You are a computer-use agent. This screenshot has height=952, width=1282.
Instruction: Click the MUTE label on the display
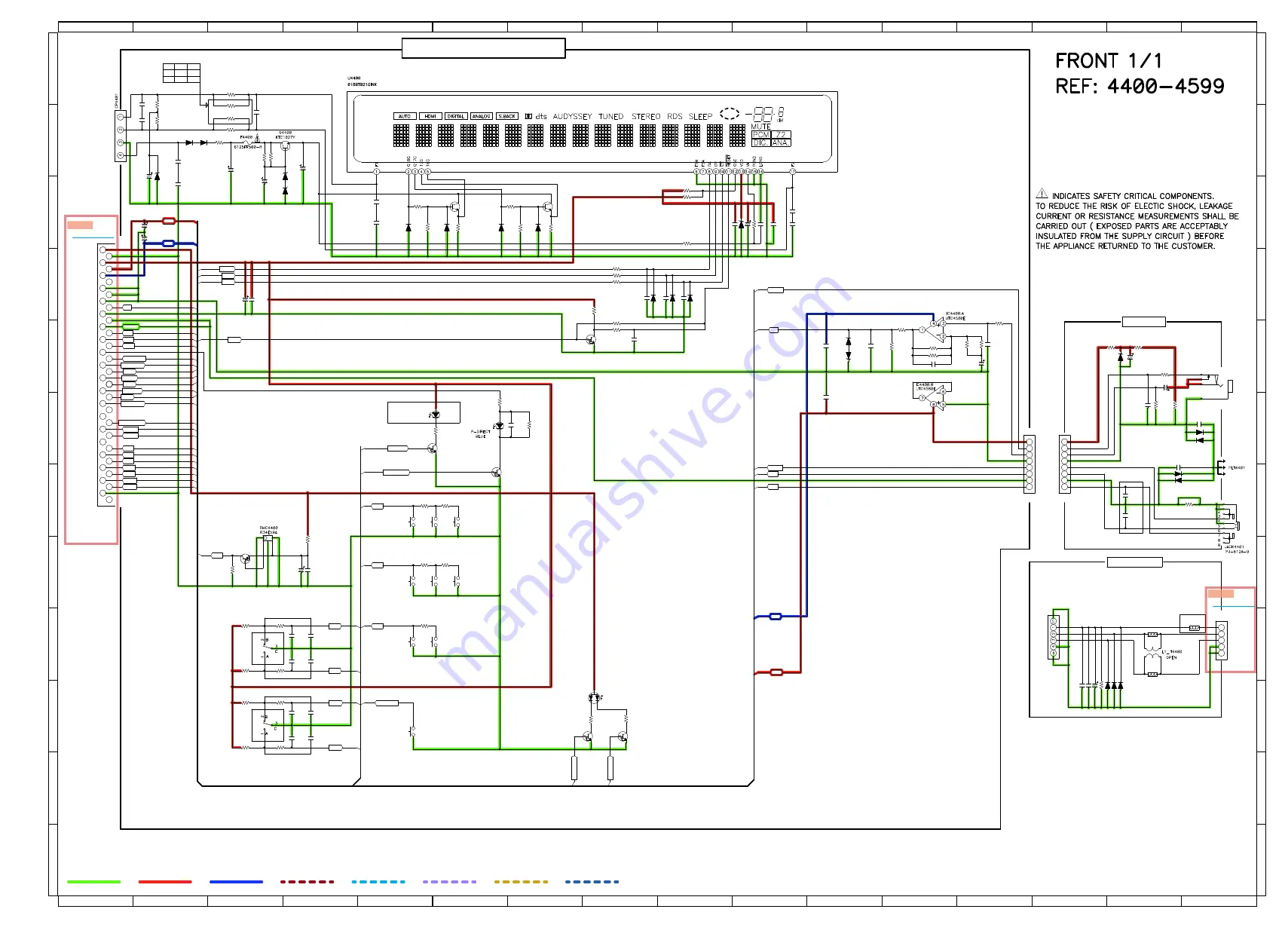point(760,127)
